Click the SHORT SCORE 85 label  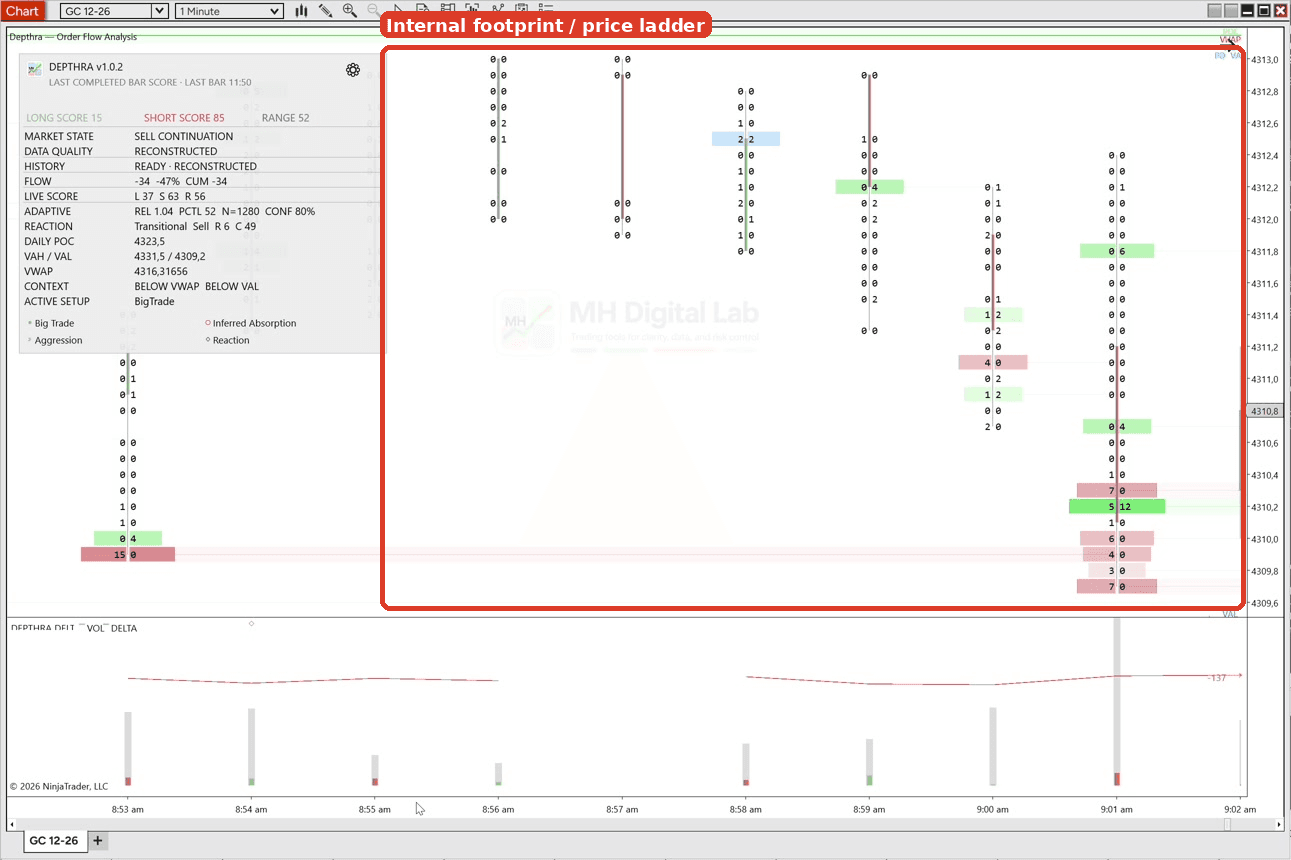(184, 118)
